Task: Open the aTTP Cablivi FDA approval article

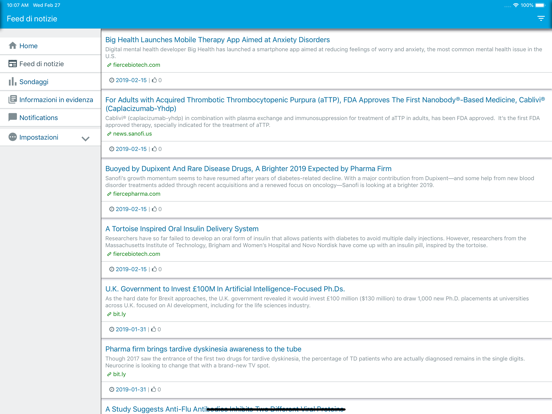Action: (325, 104)
